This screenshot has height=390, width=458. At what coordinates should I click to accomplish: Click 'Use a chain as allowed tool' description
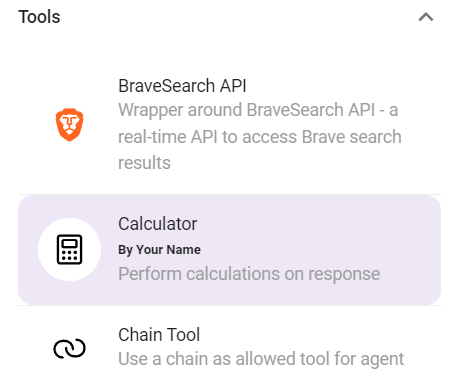261,359
